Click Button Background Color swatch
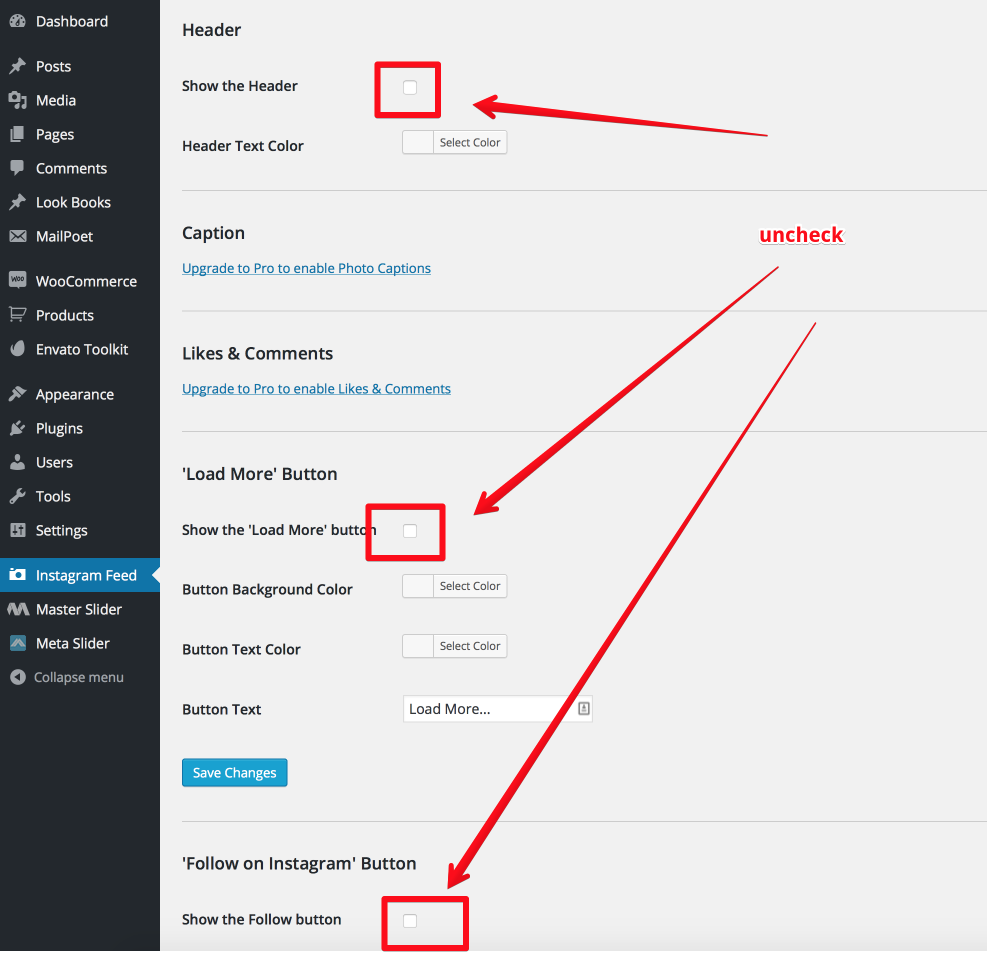 pyautogui.click(x=418, y=586)
